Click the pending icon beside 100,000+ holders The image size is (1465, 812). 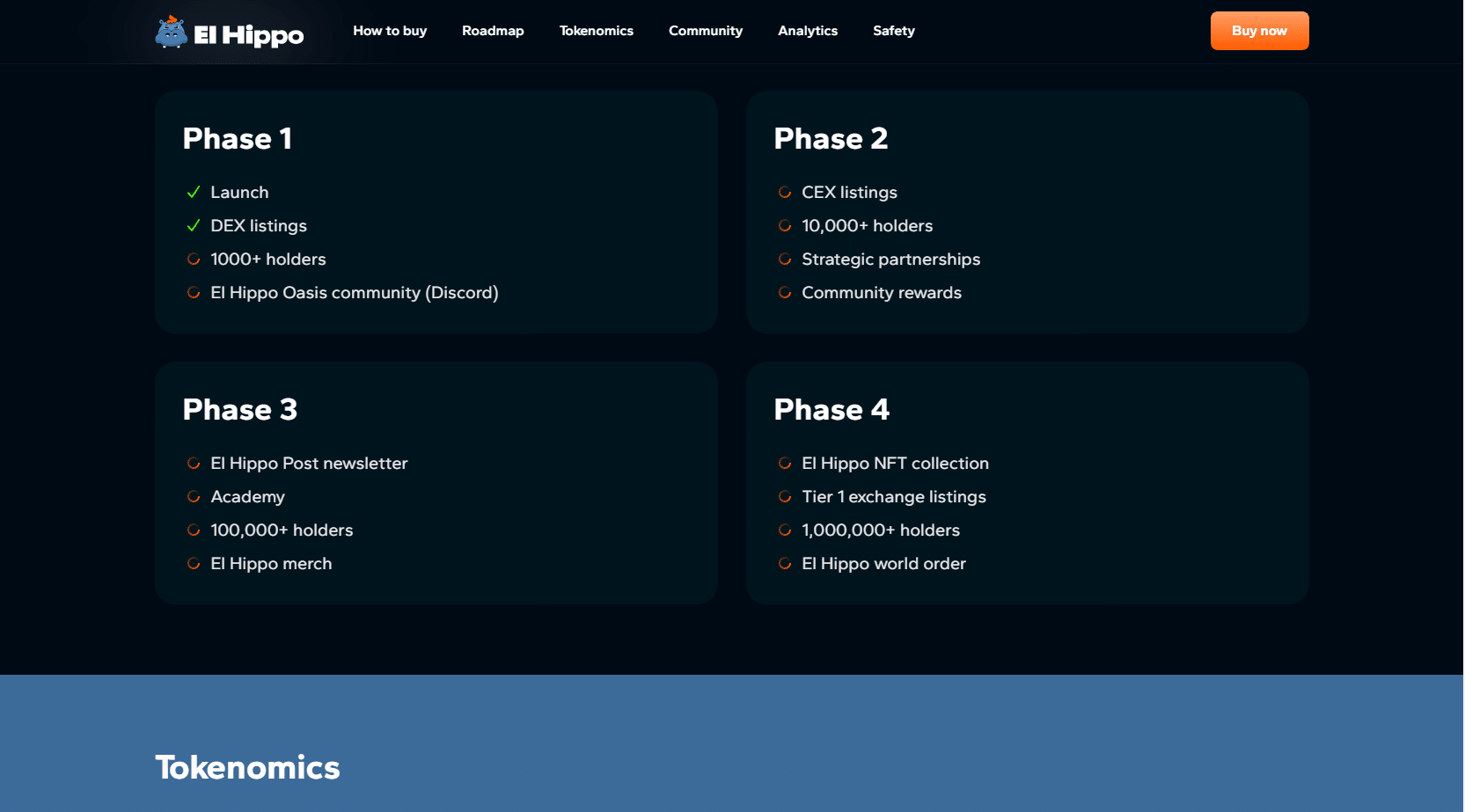pos(194,530)
